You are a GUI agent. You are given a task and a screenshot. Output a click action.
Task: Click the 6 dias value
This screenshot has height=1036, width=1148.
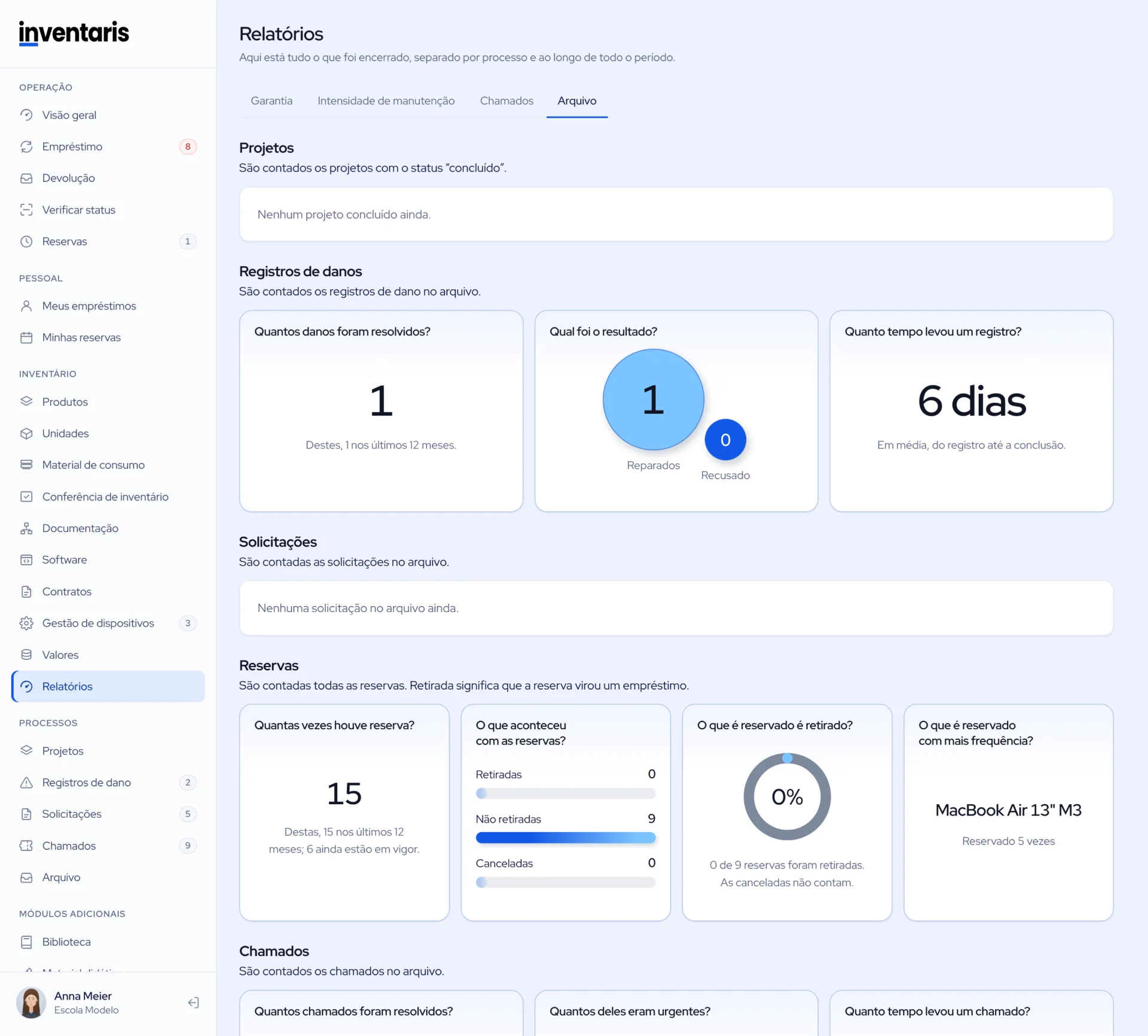(972, 401)
